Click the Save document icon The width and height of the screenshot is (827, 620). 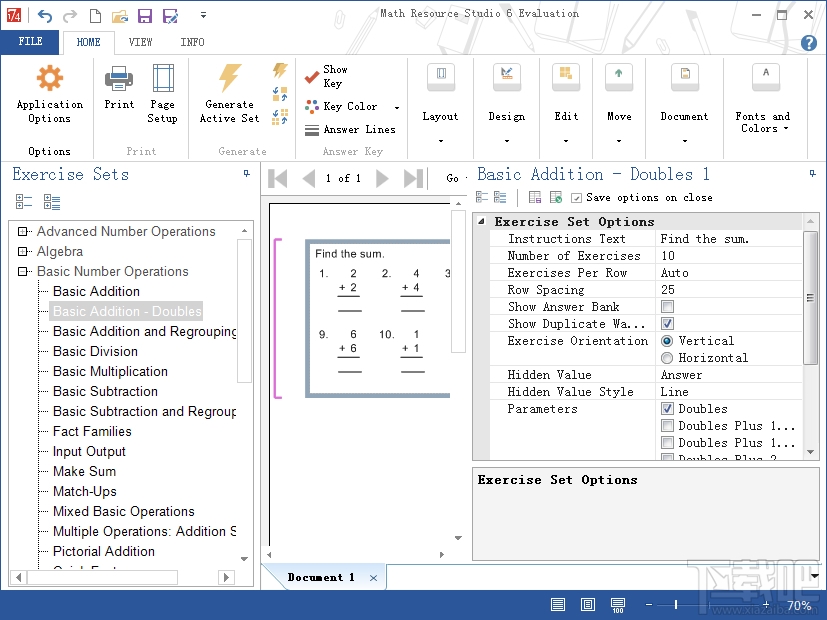click(x=143, y=14)
